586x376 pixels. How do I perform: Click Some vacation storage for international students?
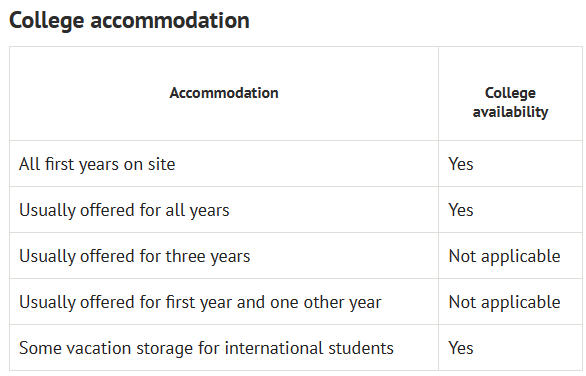click(206, 348)
